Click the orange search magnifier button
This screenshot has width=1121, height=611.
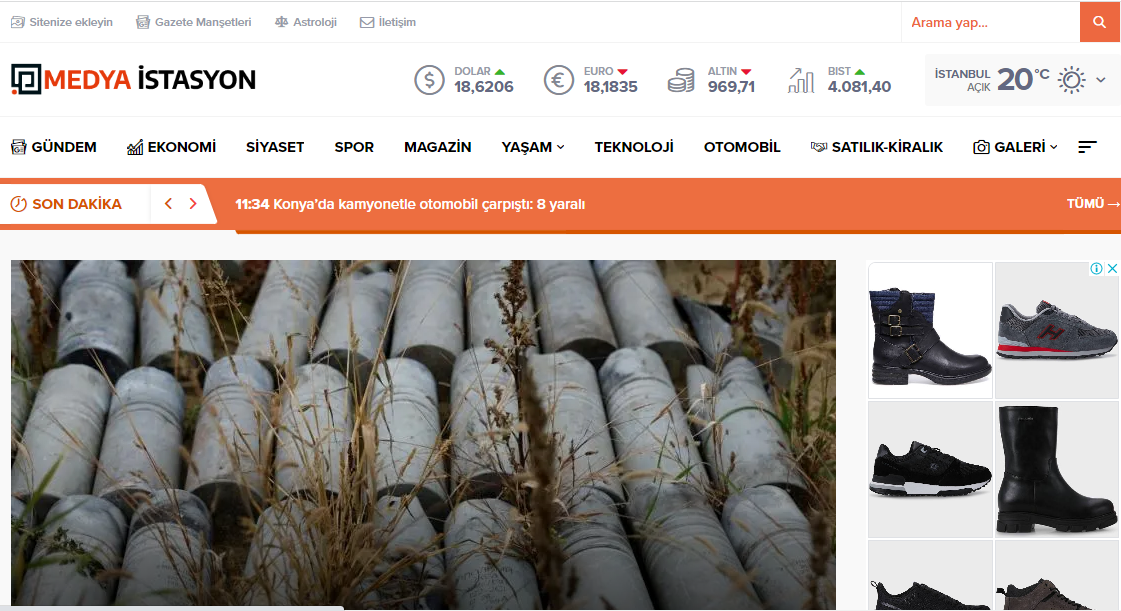coord(1100,22)
